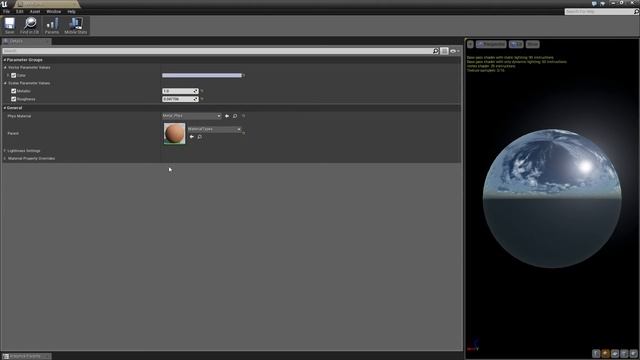Select the custom mesh preview icon

tap(633, 353)
